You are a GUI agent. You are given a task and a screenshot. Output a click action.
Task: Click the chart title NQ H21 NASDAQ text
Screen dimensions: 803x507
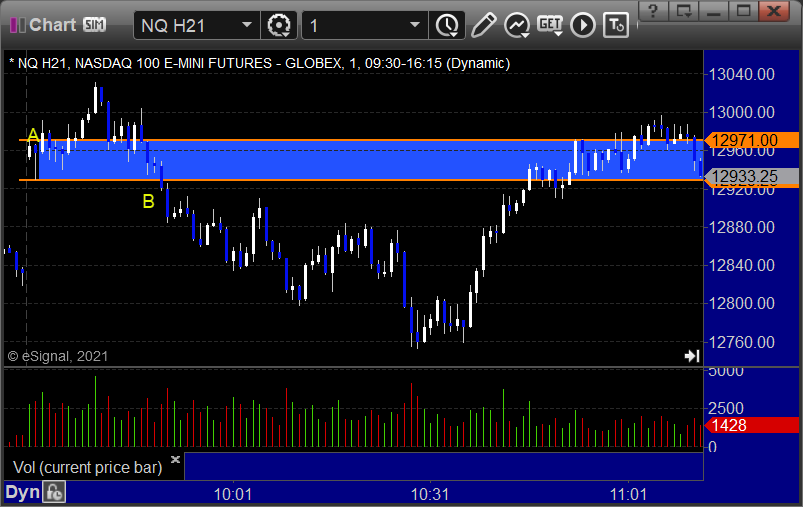[260, 64]
